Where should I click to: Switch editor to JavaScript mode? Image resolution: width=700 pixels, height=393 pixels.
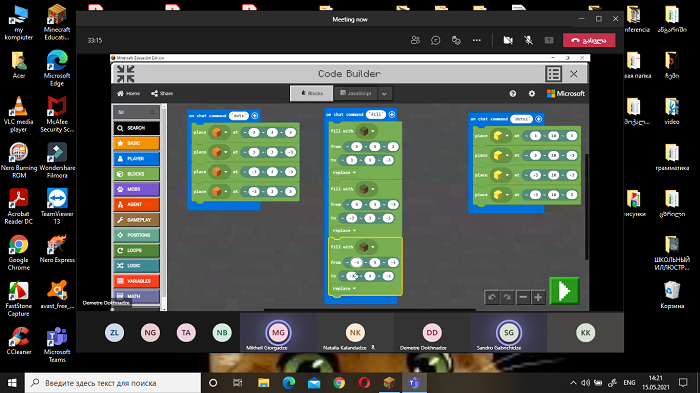pos(355,93)
